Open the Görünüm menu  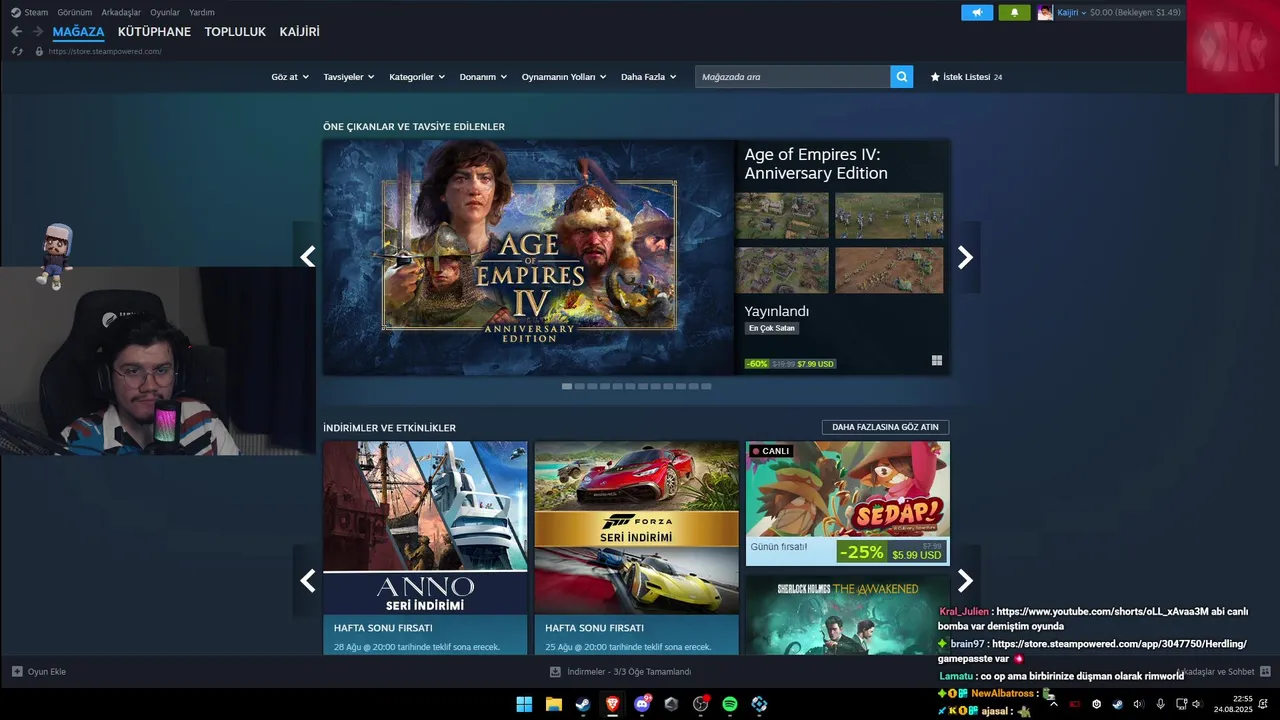pyautogui.click(x=75, y=13)
